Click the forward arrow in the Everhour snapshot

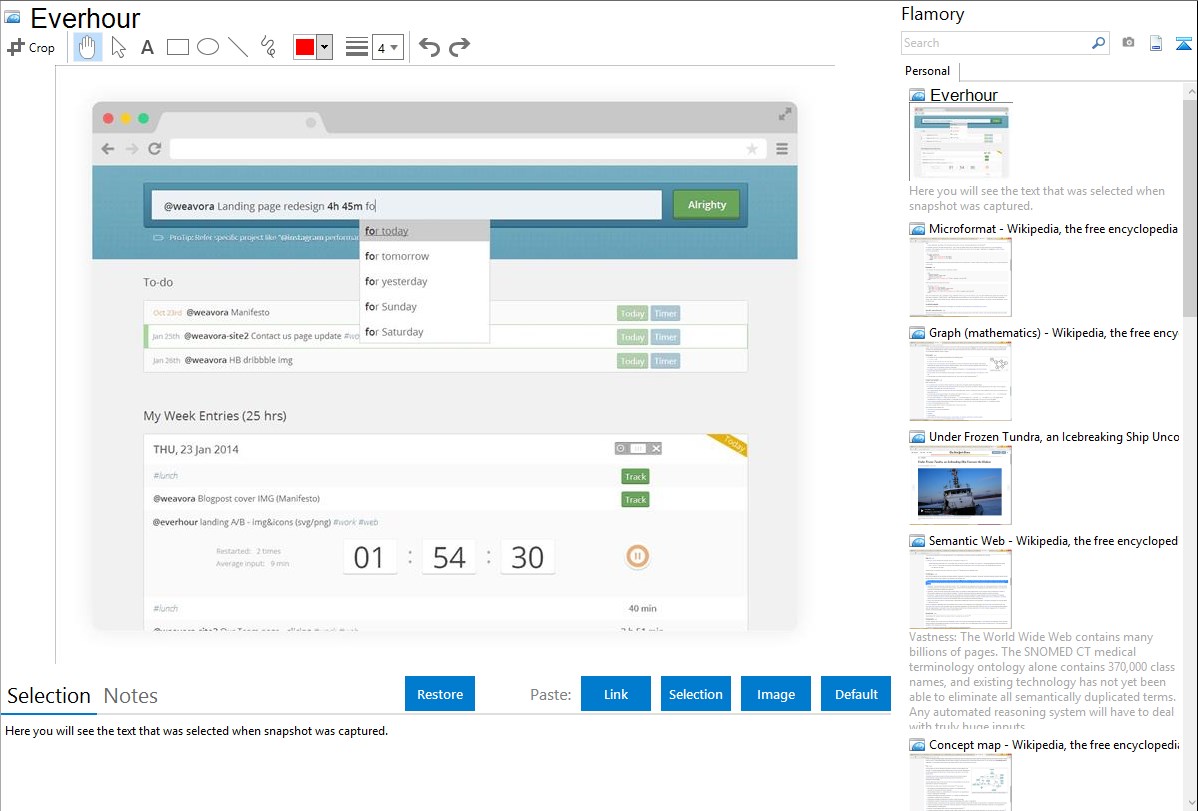tap(131, 149)
